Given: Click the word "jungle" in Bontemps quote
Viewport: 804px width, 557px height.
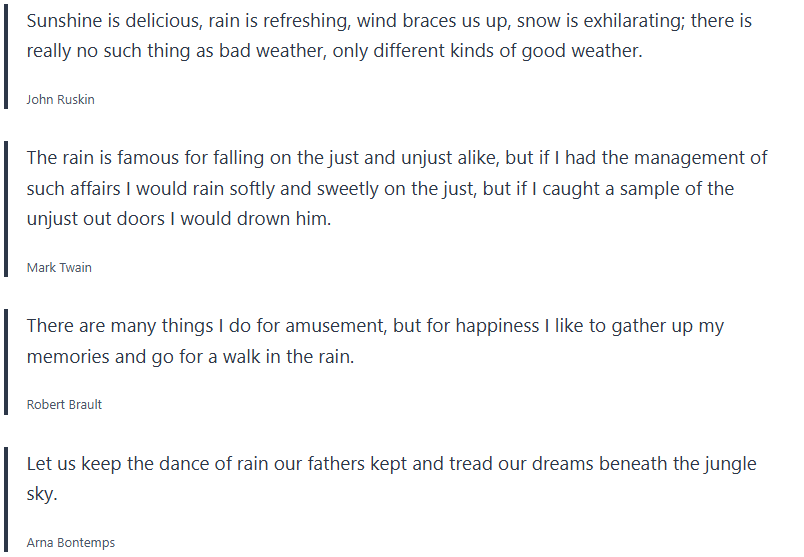Looking at the screenshot, I should 728,464.
